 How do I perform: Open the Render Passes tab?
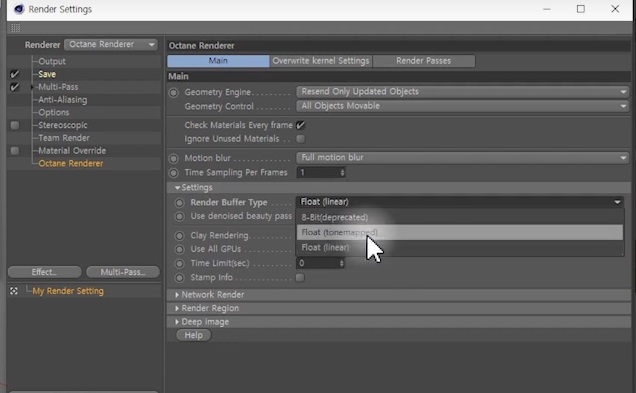(423, 61)
